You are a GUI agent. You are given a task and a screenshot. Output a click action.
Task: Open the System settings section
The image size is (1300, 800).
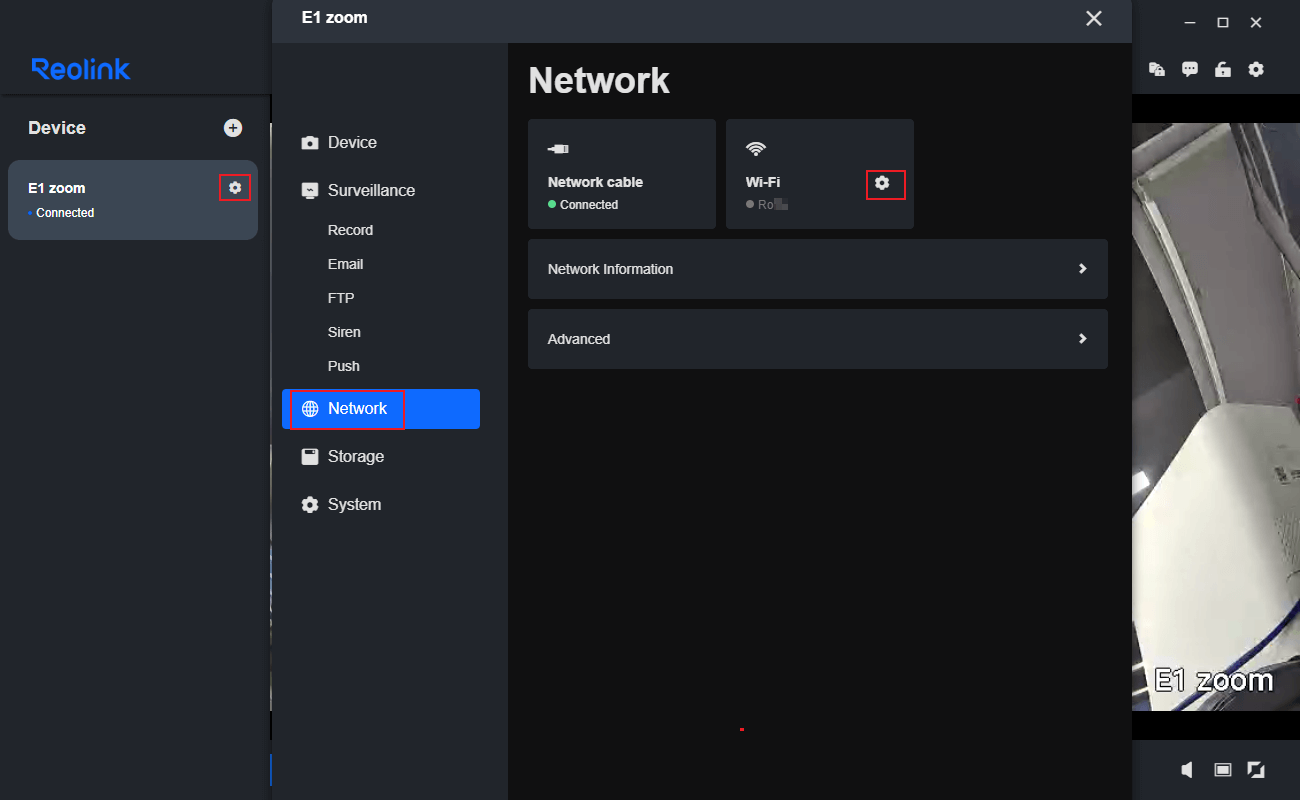pos(354,504)
